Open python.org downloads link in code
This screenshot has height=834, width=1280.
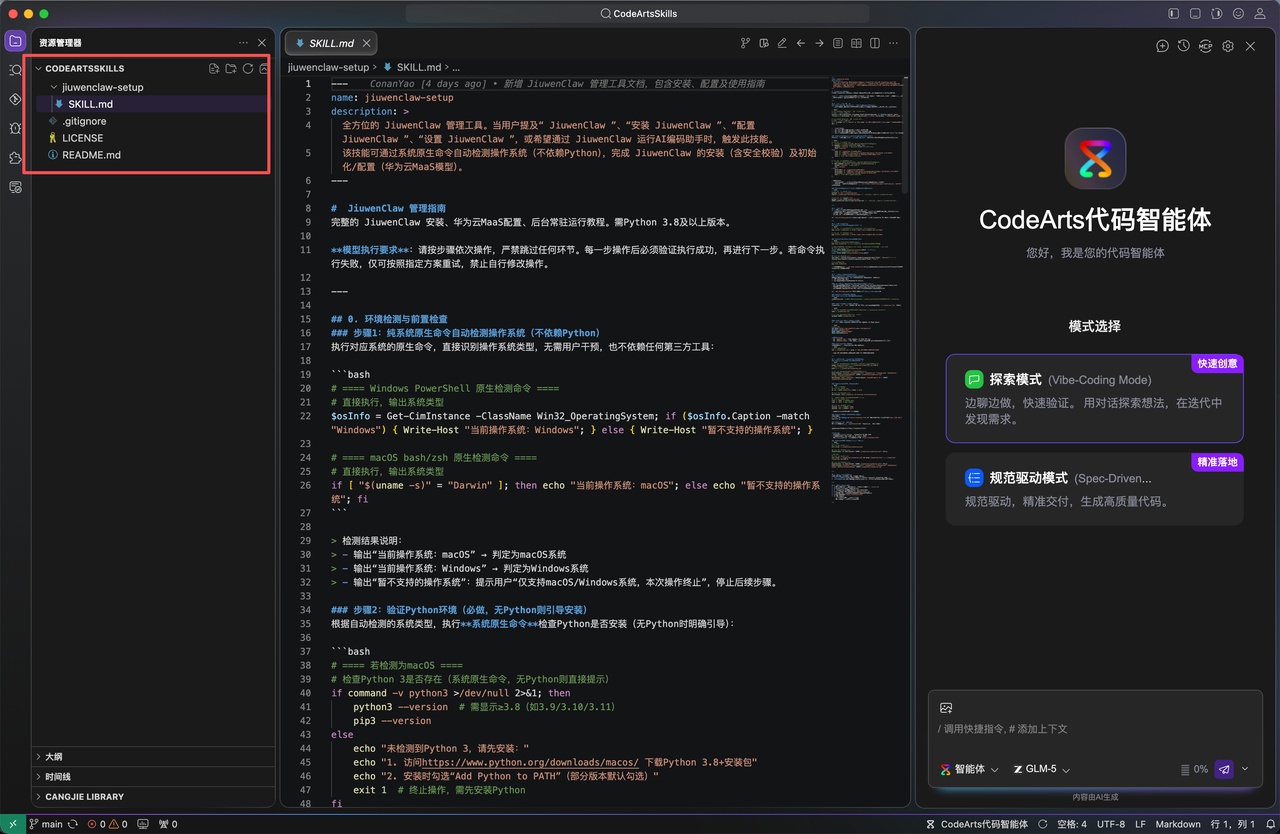tap(530, 762)
